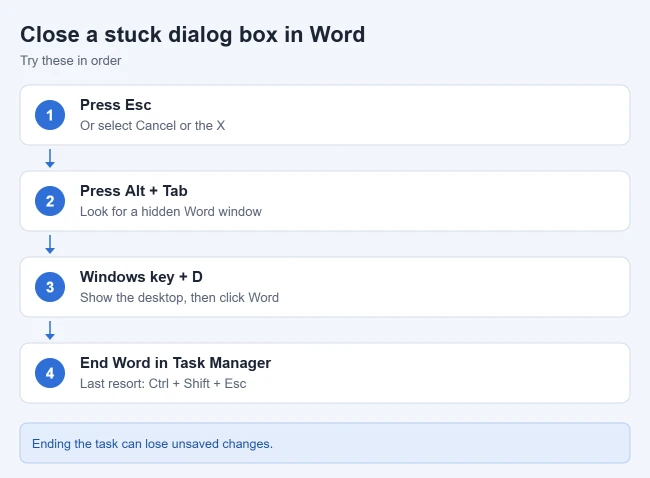The image size is (650, 478).
Task: Click 'Show the desktop, then click Word' text
Action: pos(179,298)
